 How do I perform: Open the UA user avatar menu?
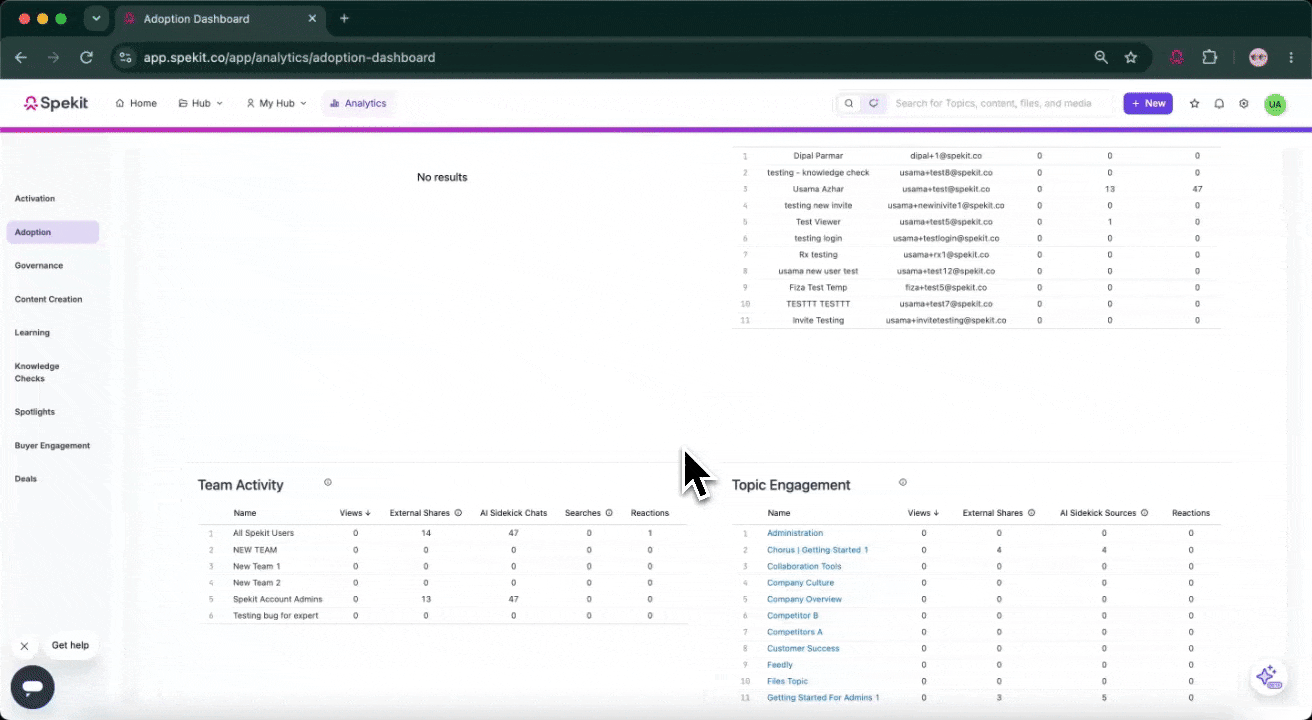click(x=1275, y=104)
